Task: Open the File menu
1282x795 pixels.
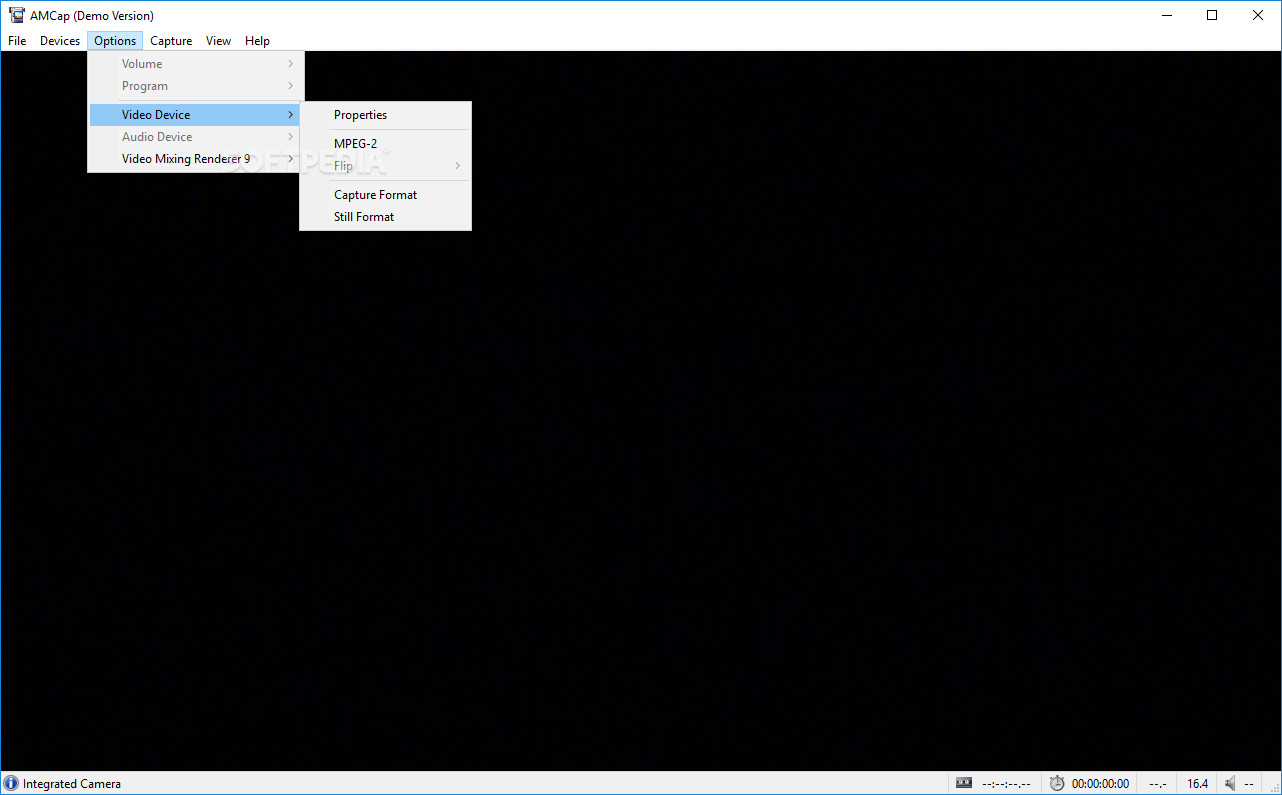Action: 16,40
